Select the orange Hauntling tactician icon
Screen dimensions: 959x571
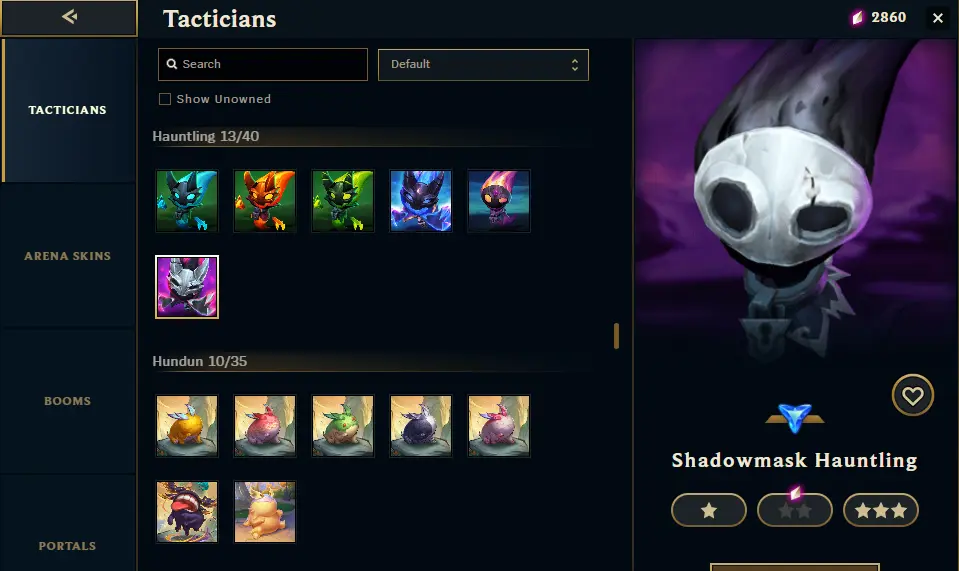tap(265, 201)
